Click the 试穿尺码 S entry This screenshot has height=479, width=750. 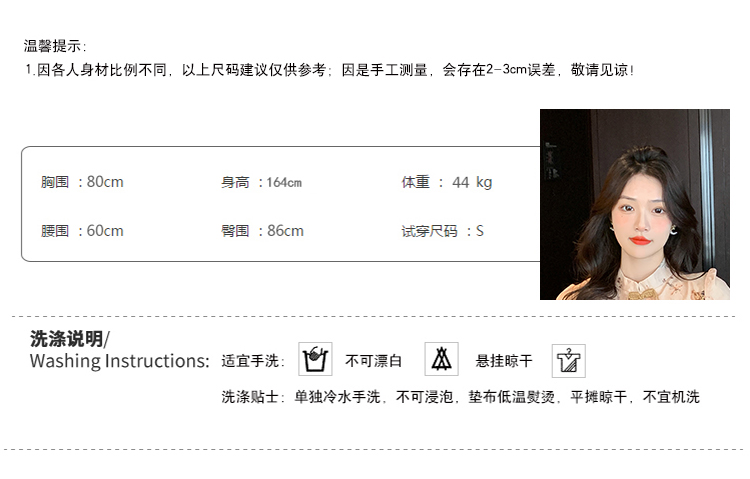tap(442, 231)
